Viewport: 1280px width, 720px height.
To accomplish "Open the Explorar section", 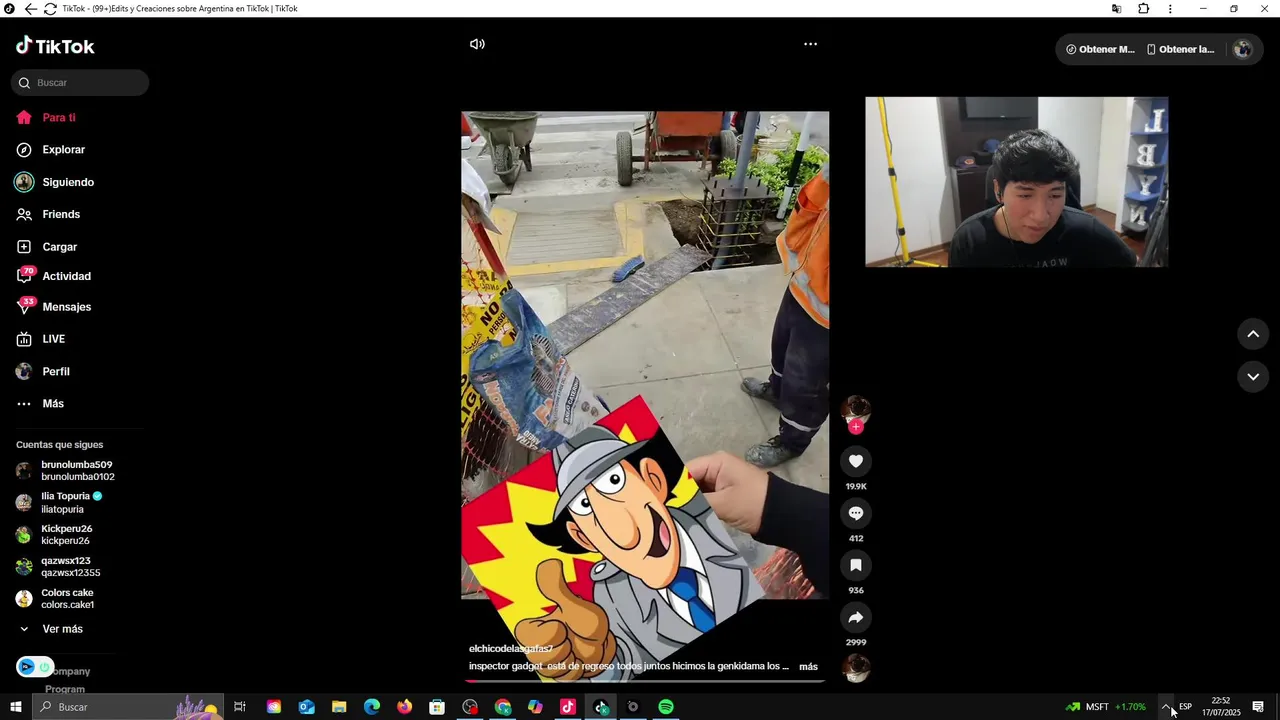I will (51, 150).
